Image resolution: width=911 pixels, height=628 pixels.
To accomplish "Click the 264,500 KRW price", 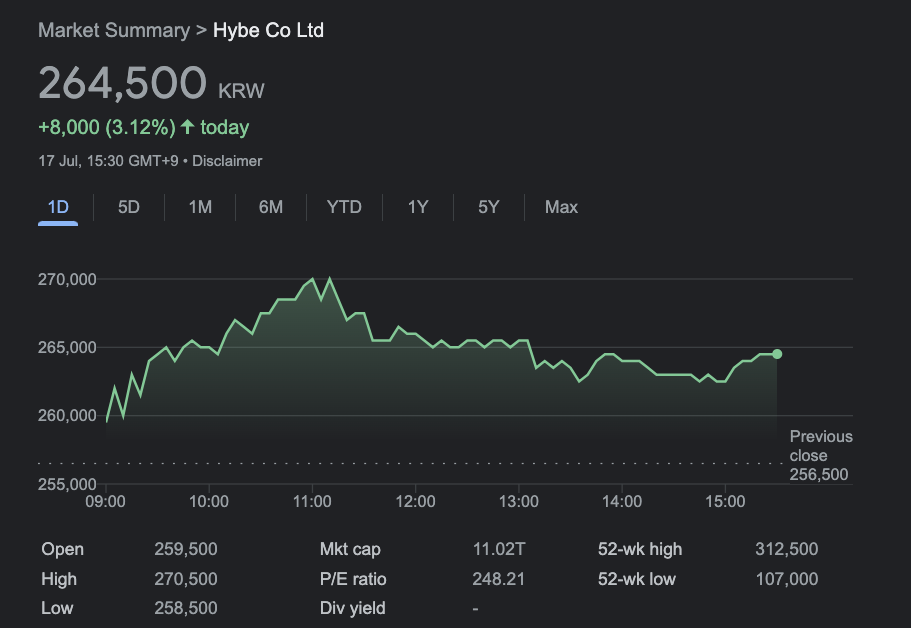I will 151,82.
